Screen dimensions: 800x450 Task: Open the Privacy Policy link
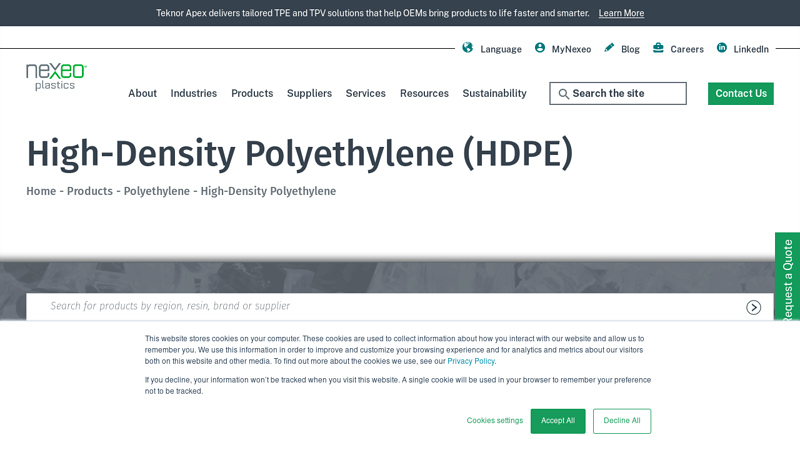tap(471, 361)
